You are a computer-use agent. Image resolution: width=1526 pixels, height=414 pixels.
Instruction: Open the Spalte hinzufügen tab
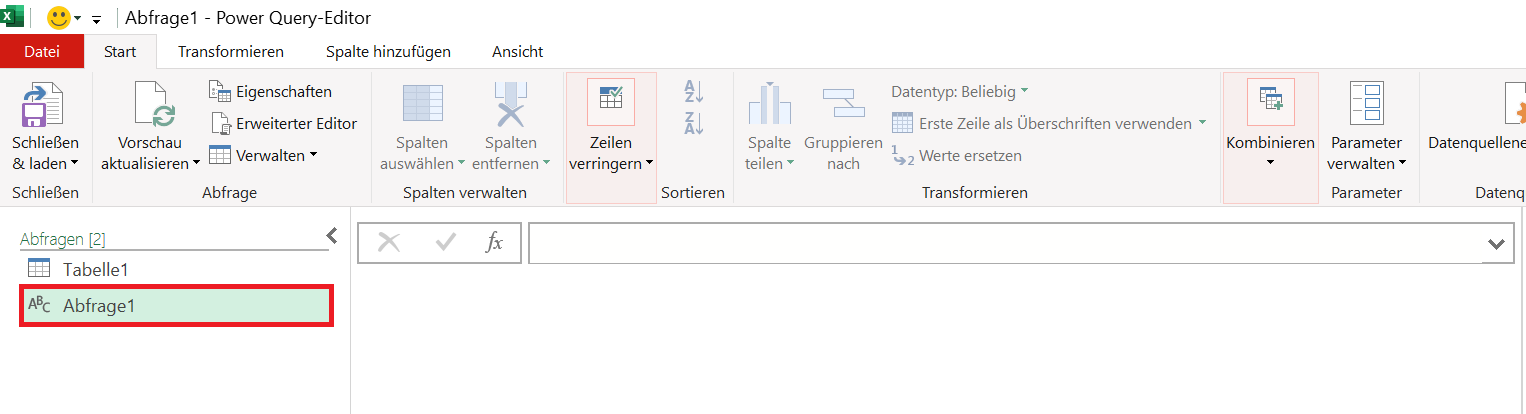coord(388,51)
